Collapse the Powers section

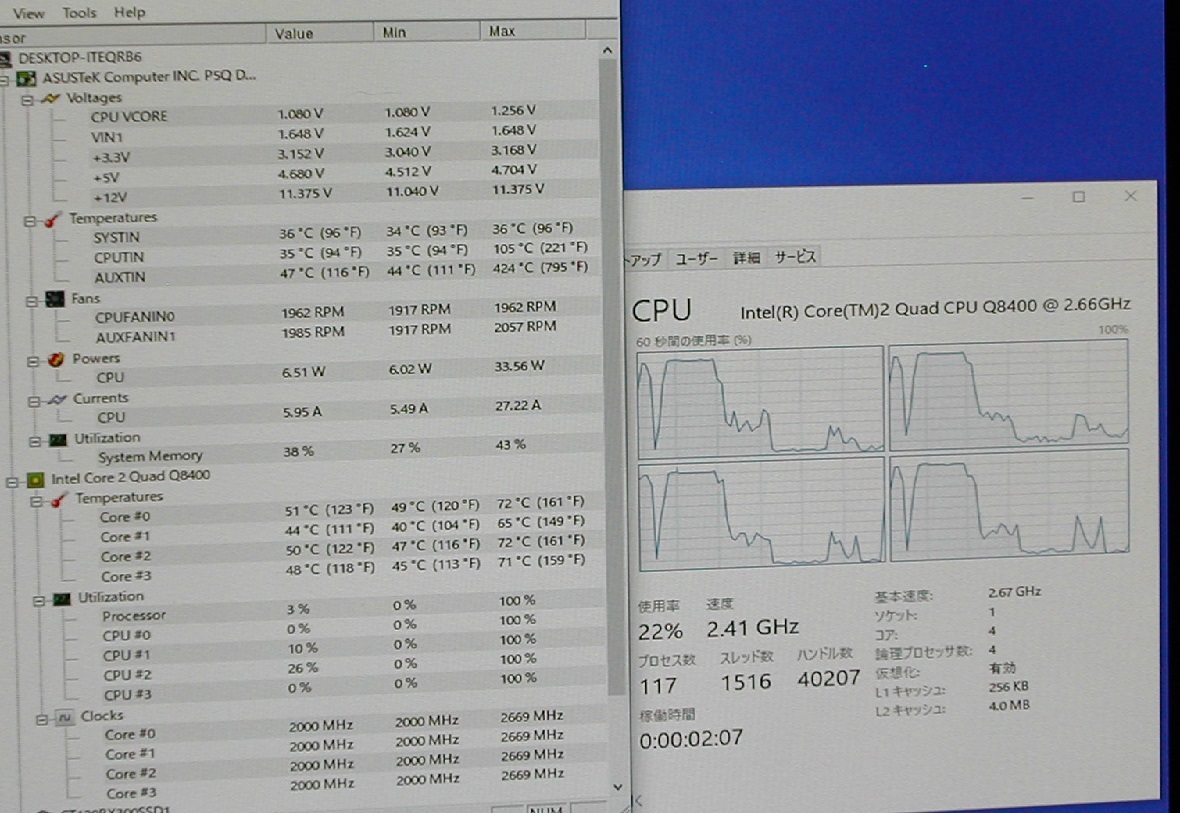33,361
